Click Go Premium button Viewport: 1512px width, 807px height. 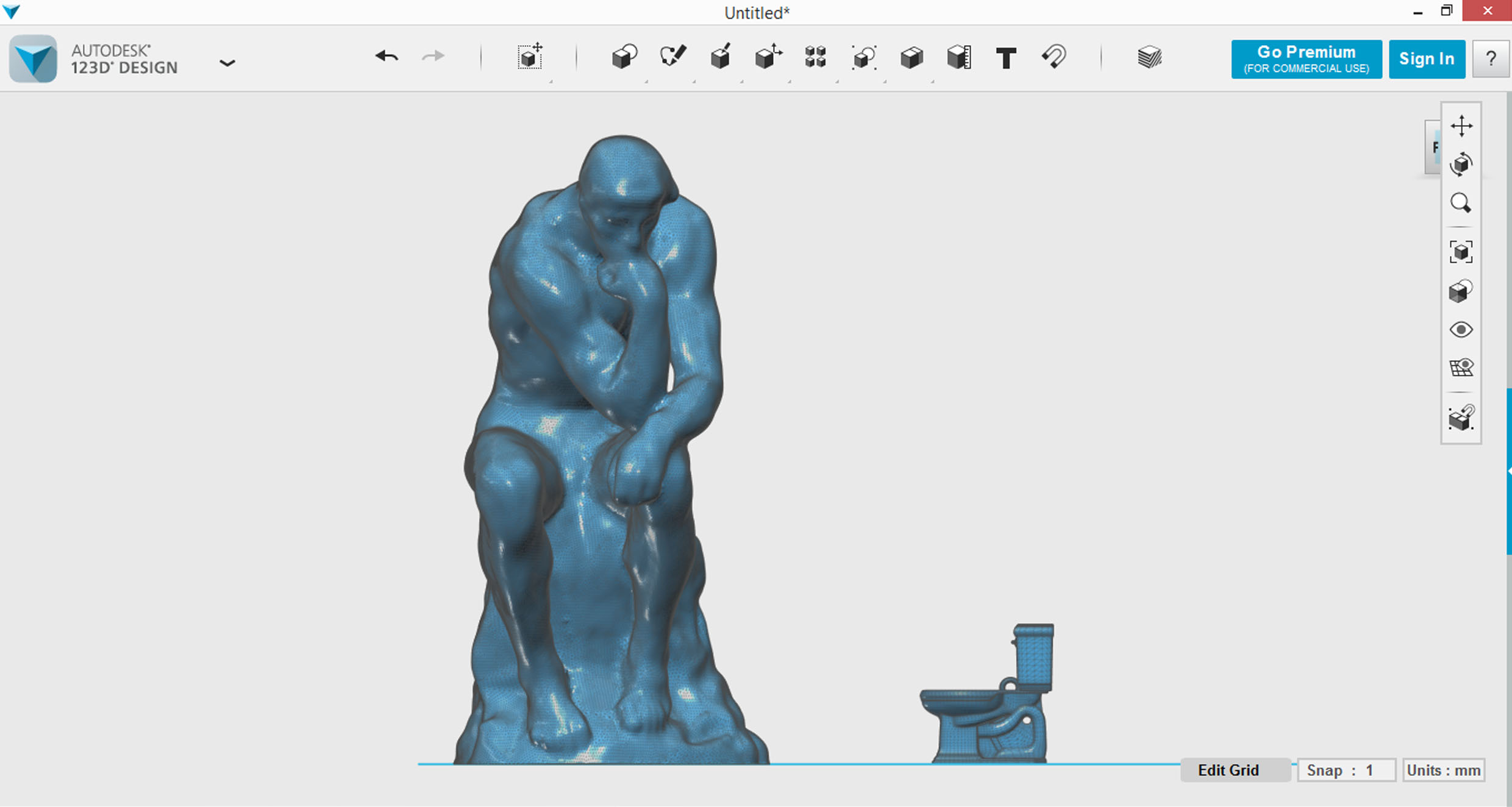[x=1307, y=59]
